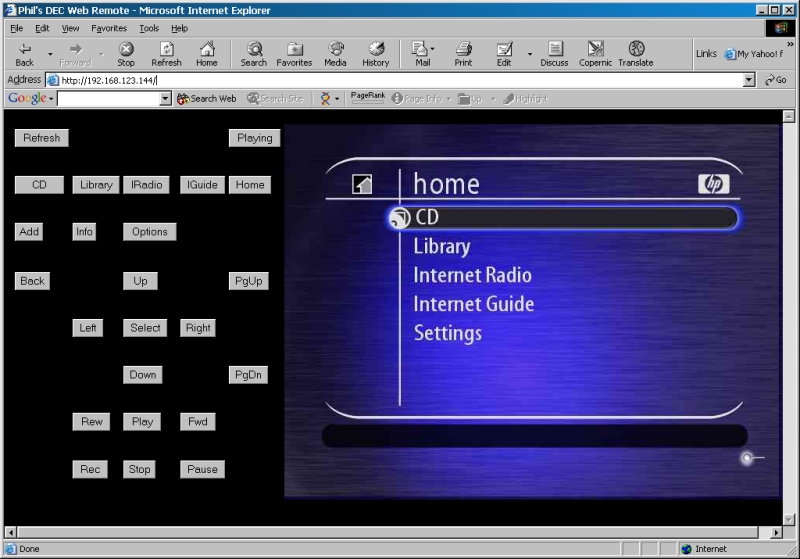800x559 pixels.
Task: Open the History toolbar icon
Action: coord(376,49)
